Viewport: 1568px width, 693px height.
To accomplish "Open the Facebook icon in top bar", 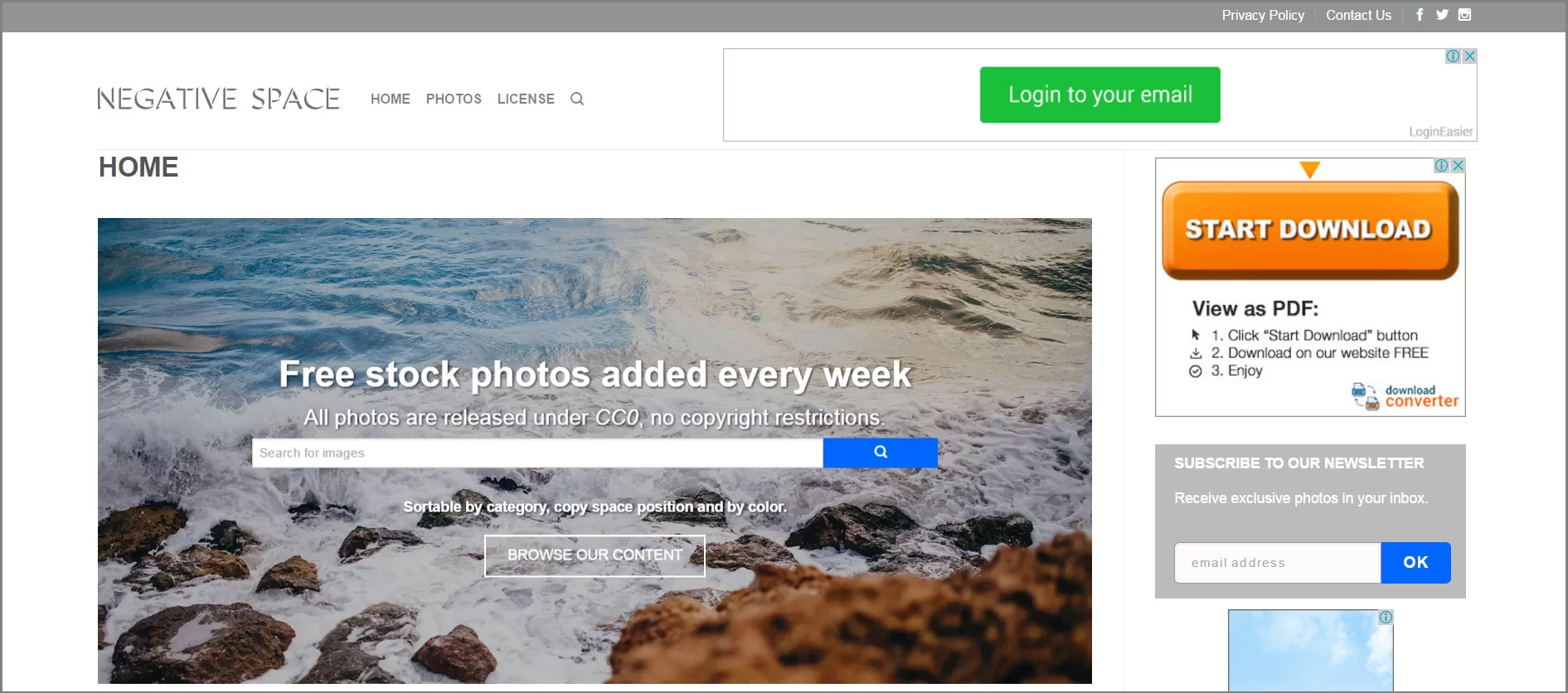I will 1420,15.
